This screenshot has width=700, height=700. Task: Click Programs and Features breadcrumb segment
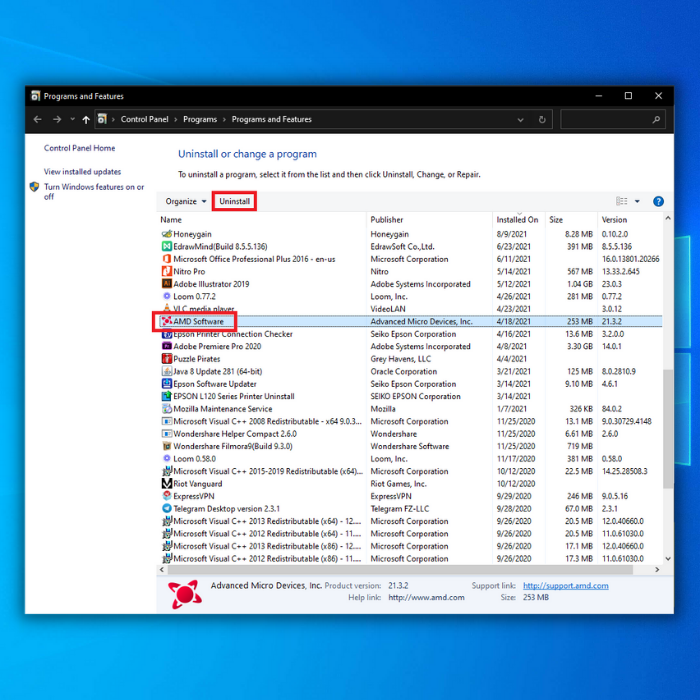pos(271,120)
